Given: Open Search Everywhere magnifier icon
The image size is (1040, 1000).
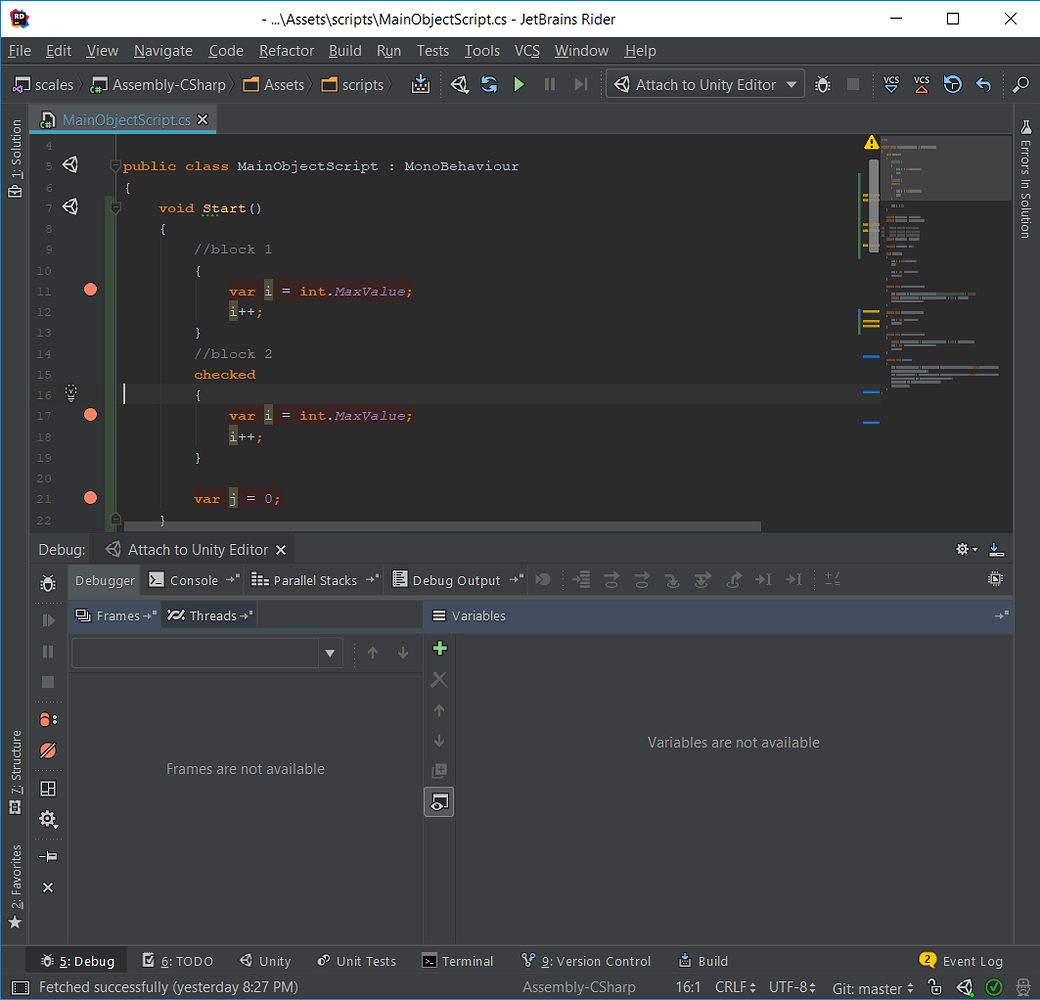Looking at the screenshot, I should pyautogui.click(x=1021, y=85).
